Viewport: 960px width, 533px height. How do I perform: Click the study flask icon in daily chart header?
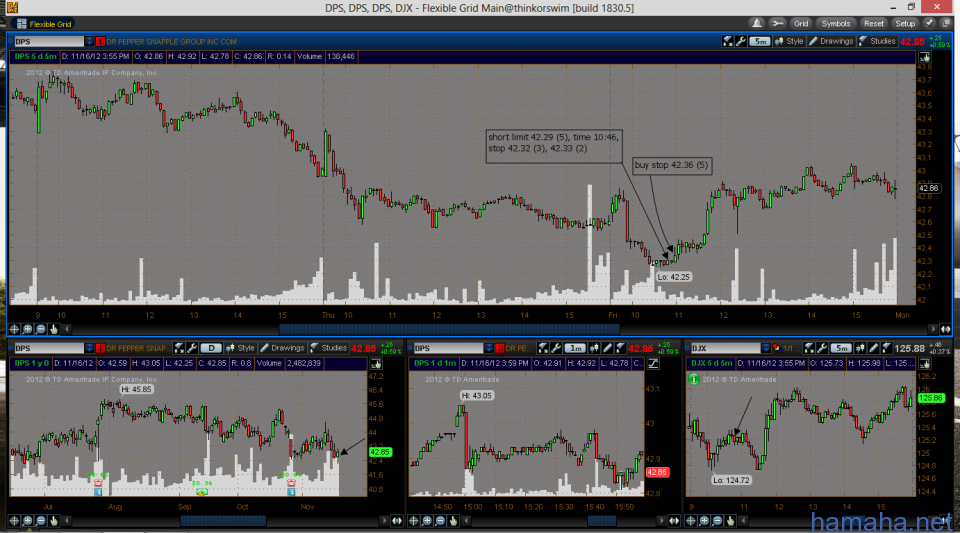pos(179,348)
